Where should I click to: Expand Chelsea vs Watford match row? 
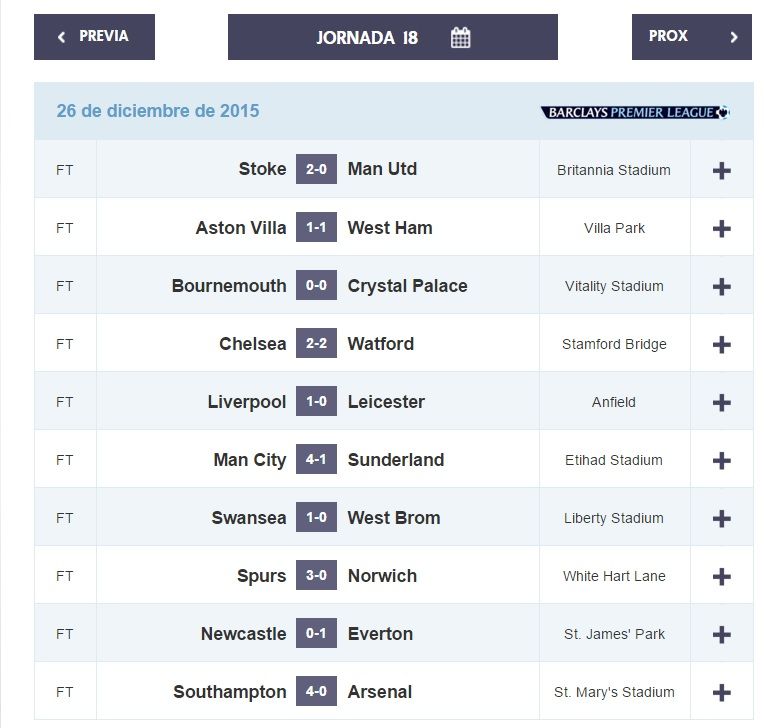click(x=721, y=344)
